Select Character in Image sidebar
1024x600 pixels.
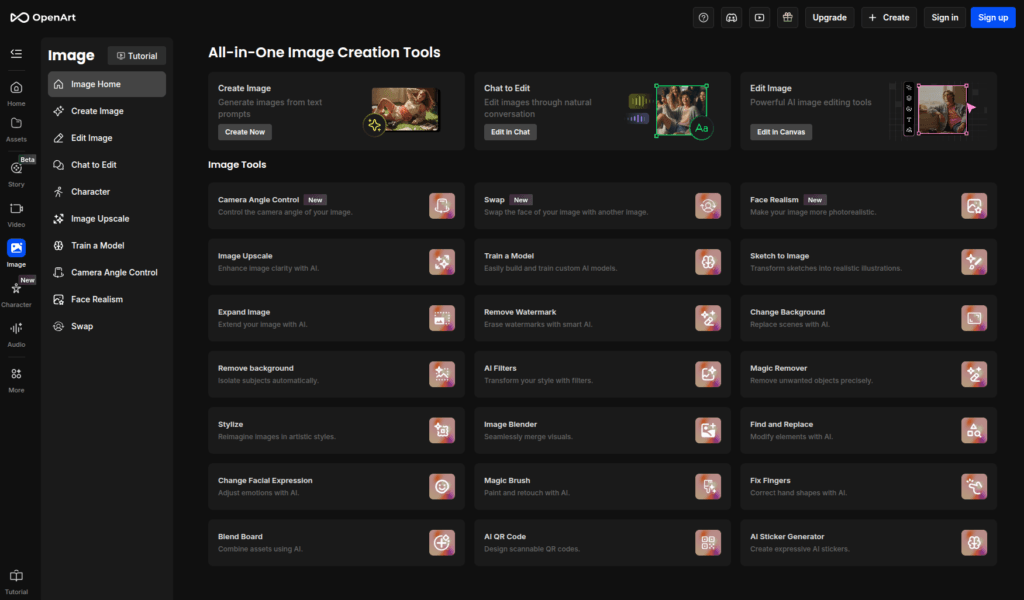click(106, 191)
